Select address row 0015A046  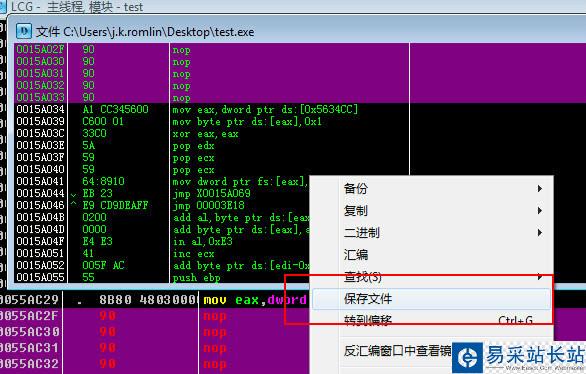coord(40,205)
